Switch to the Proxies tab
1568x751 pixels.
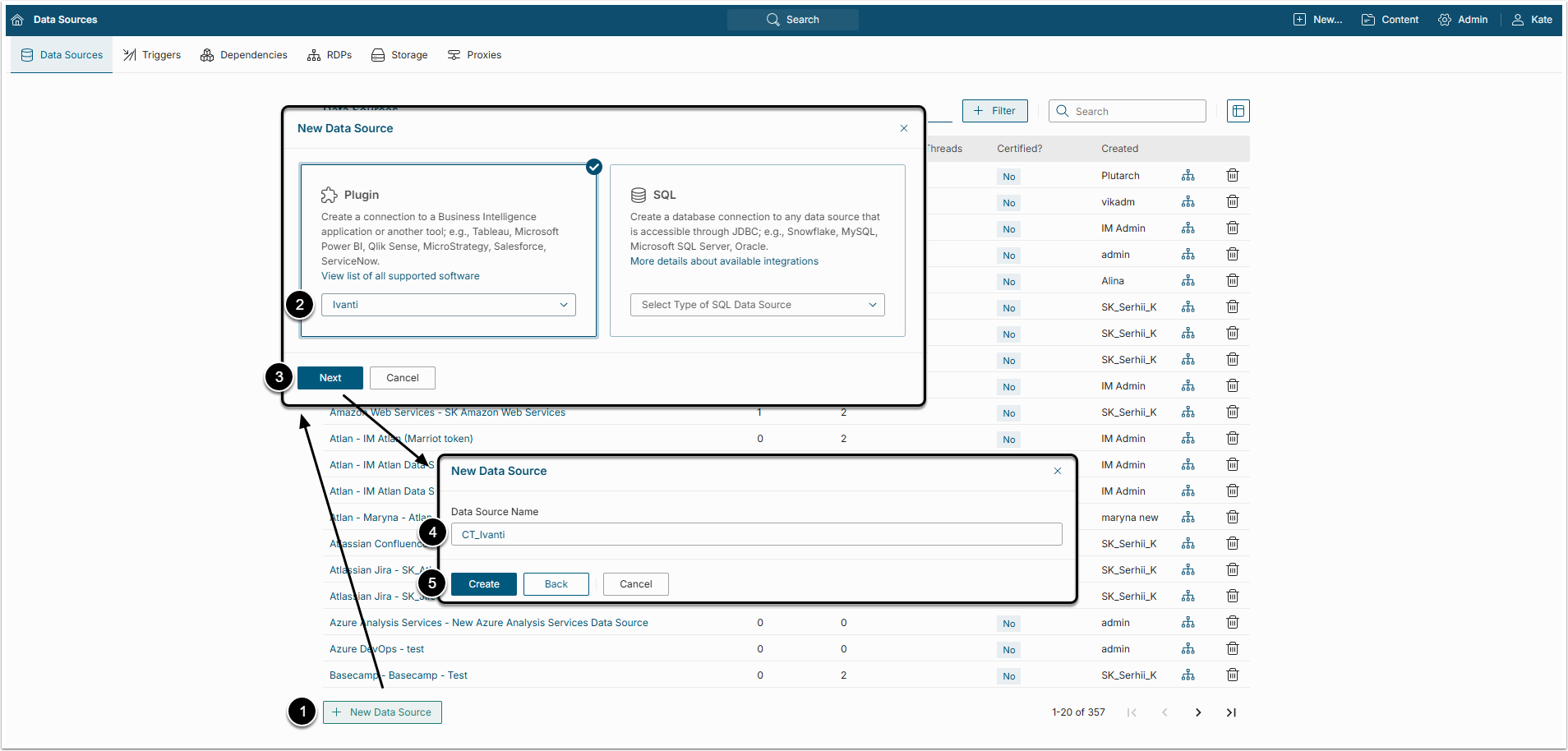[x=474, y=55]
